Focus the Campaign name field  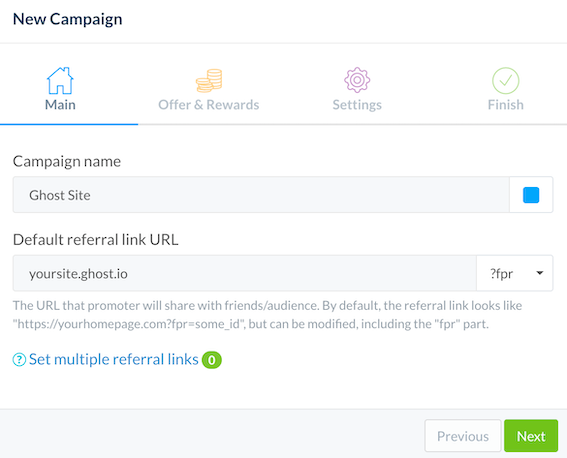click(x=261, y=195)
